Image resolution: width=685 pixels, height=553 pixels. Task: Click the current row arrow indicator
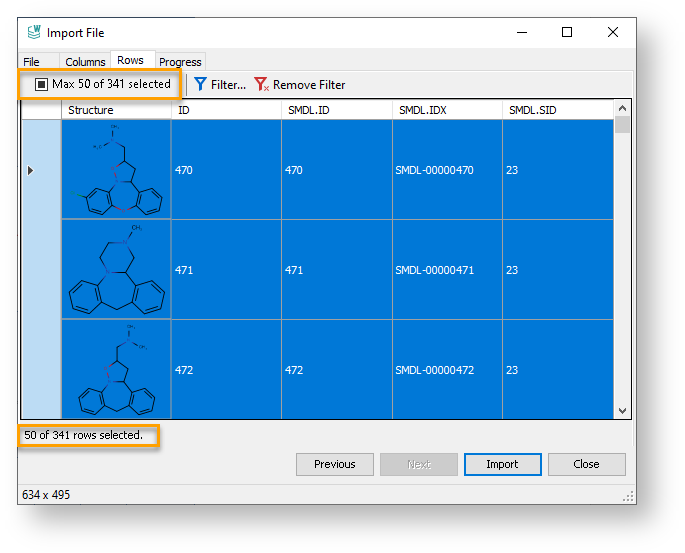click(30, 171)
